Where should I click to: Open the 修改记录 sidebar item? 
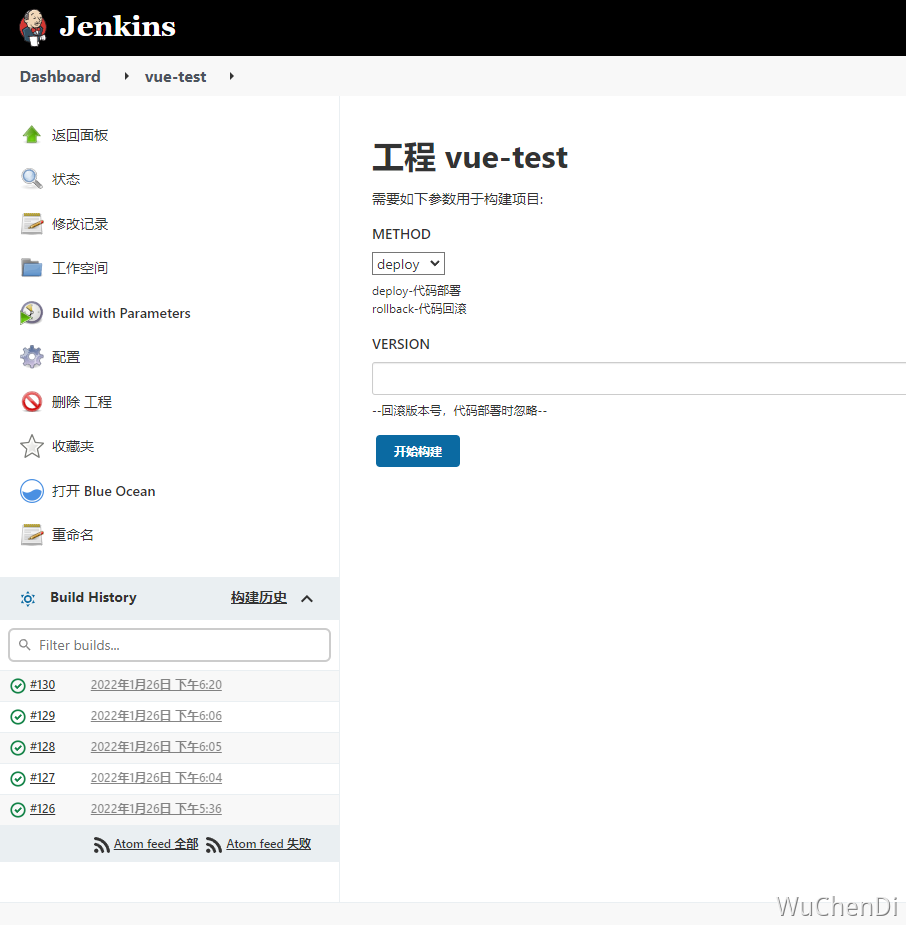(80, 224)
